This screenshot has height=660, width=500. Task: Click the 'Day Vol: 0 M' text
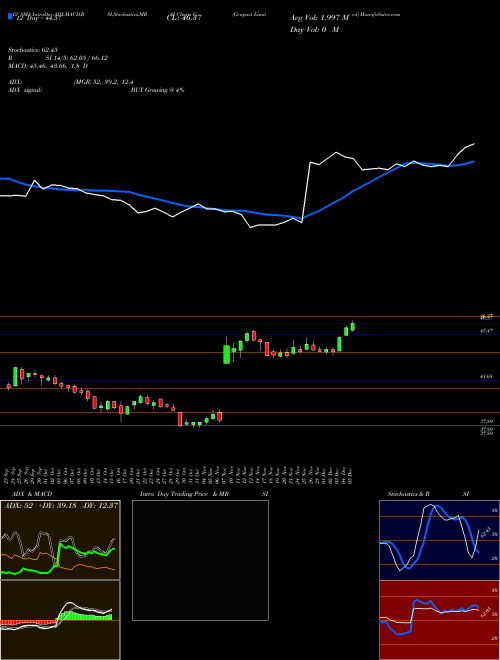314,29
